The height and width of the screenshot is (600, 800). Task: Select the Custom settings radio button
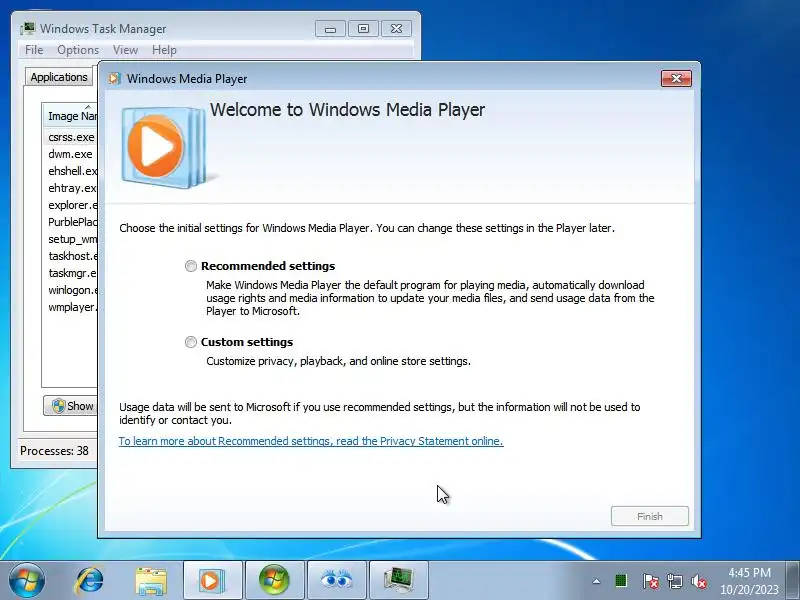click(191, 342)
